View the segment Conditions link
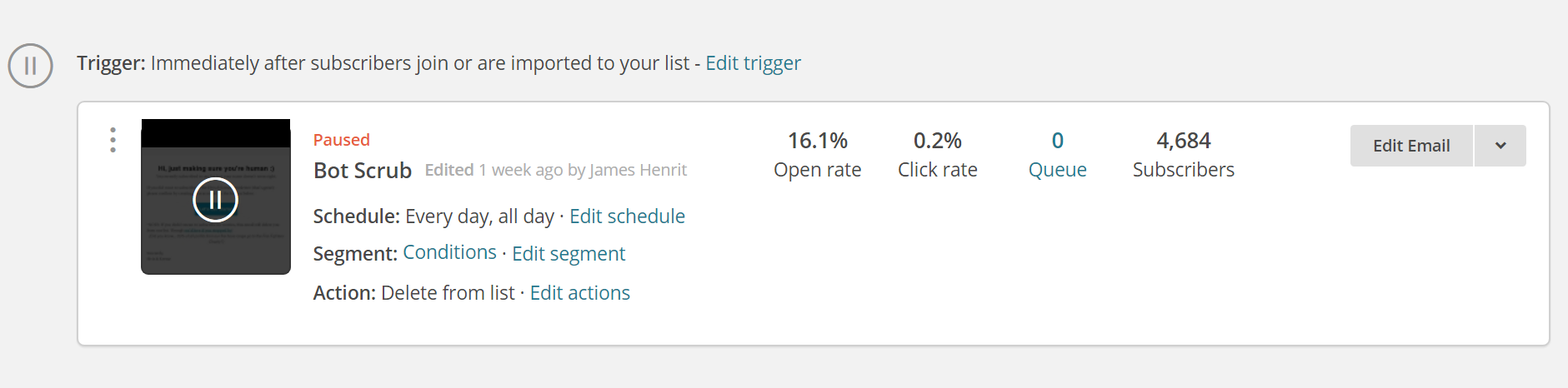 tap(449, 252)
